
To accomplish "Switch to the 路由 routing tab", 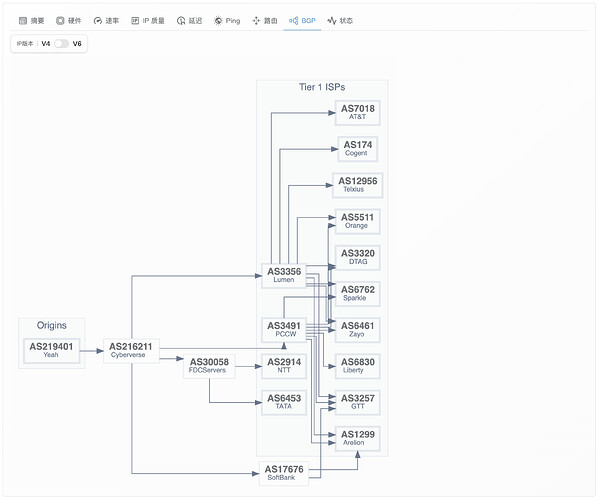I will click(x=265, y=21).
